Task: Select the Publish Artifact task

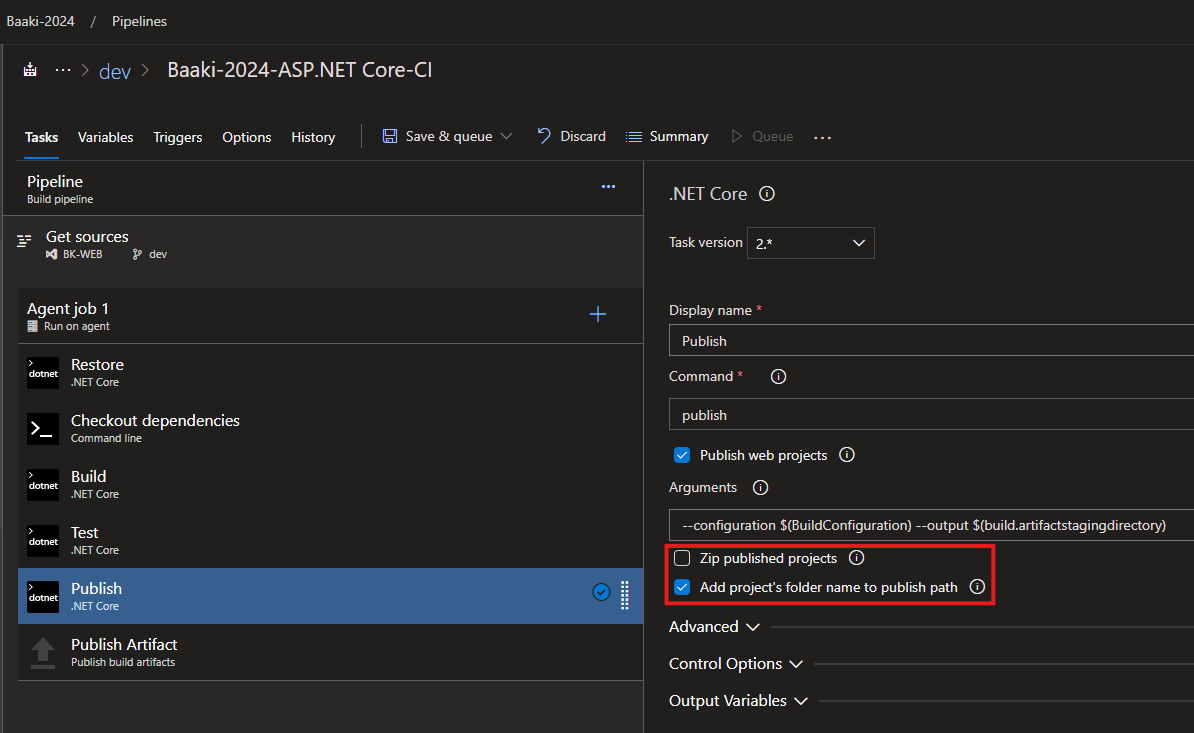Action: (x=330, y=652)
